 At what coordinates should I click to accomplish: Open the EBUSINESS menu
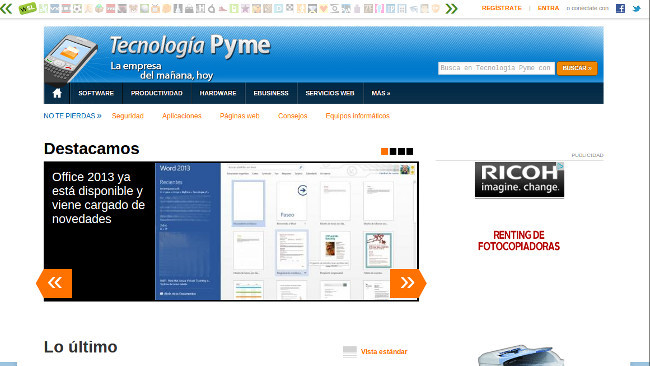(x=271, y=93)
